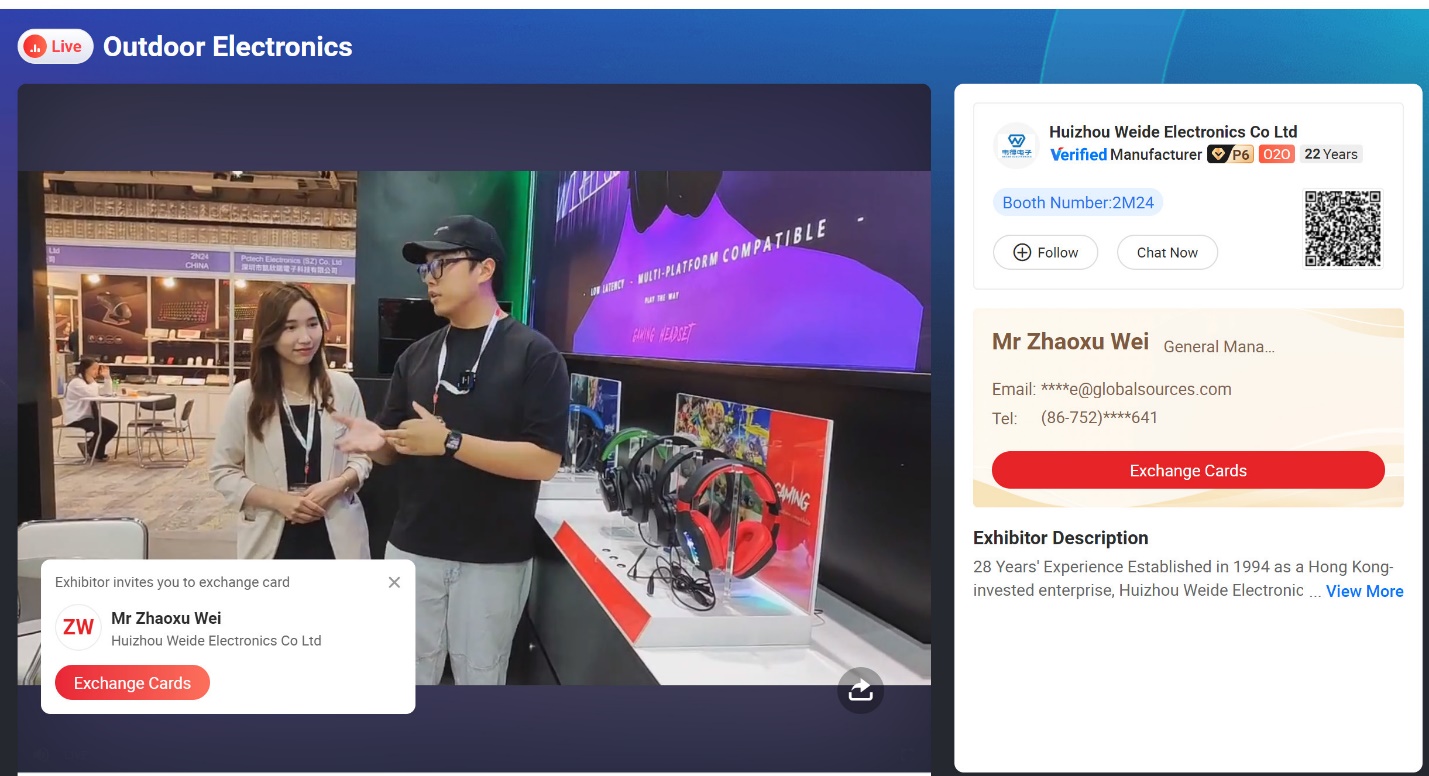Click the Booth Number:2M24 tag

pyautogui.click(x=1078, y=203)
